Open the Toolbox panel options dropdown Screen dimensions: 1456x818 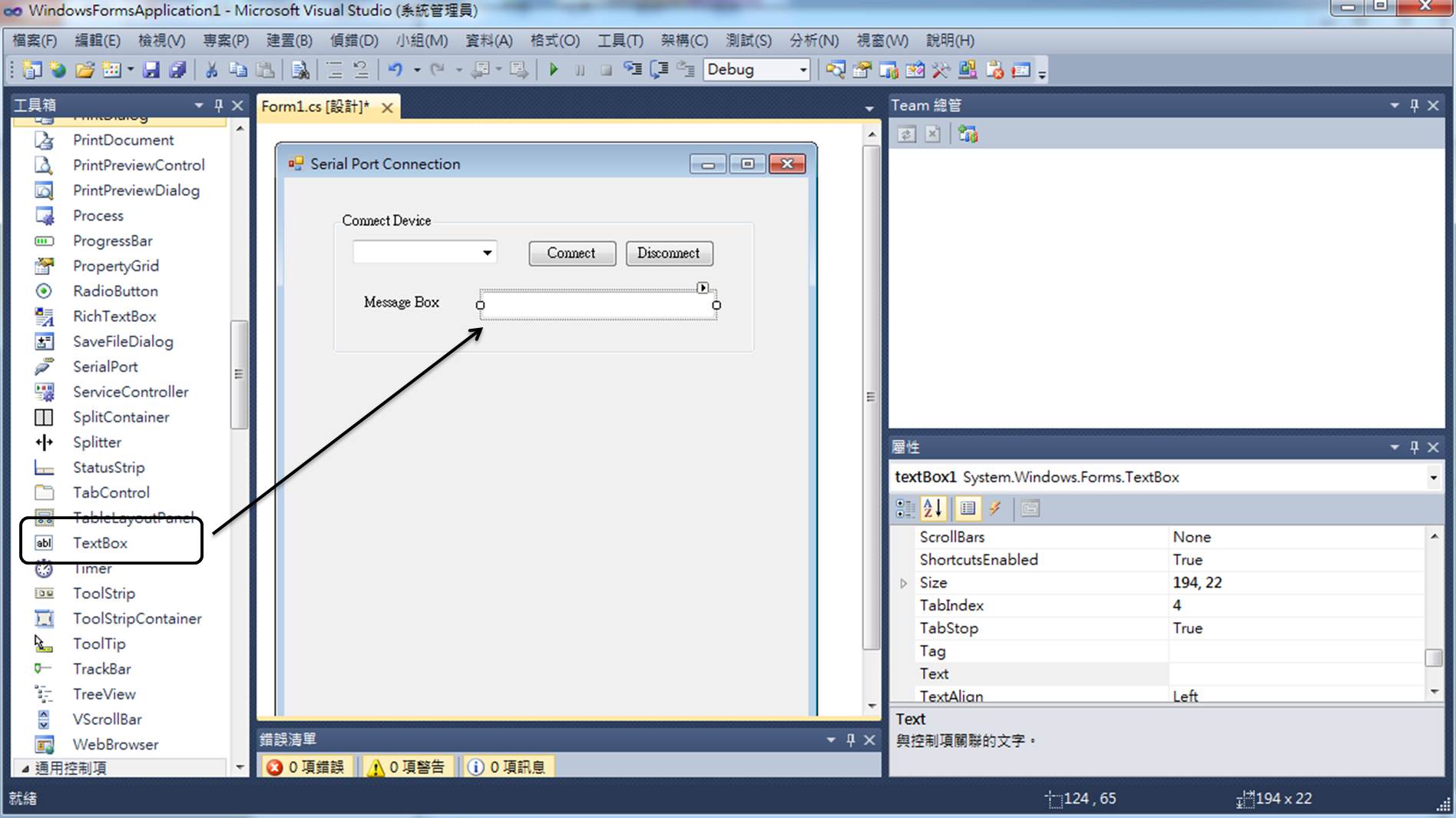pos(199,105)
